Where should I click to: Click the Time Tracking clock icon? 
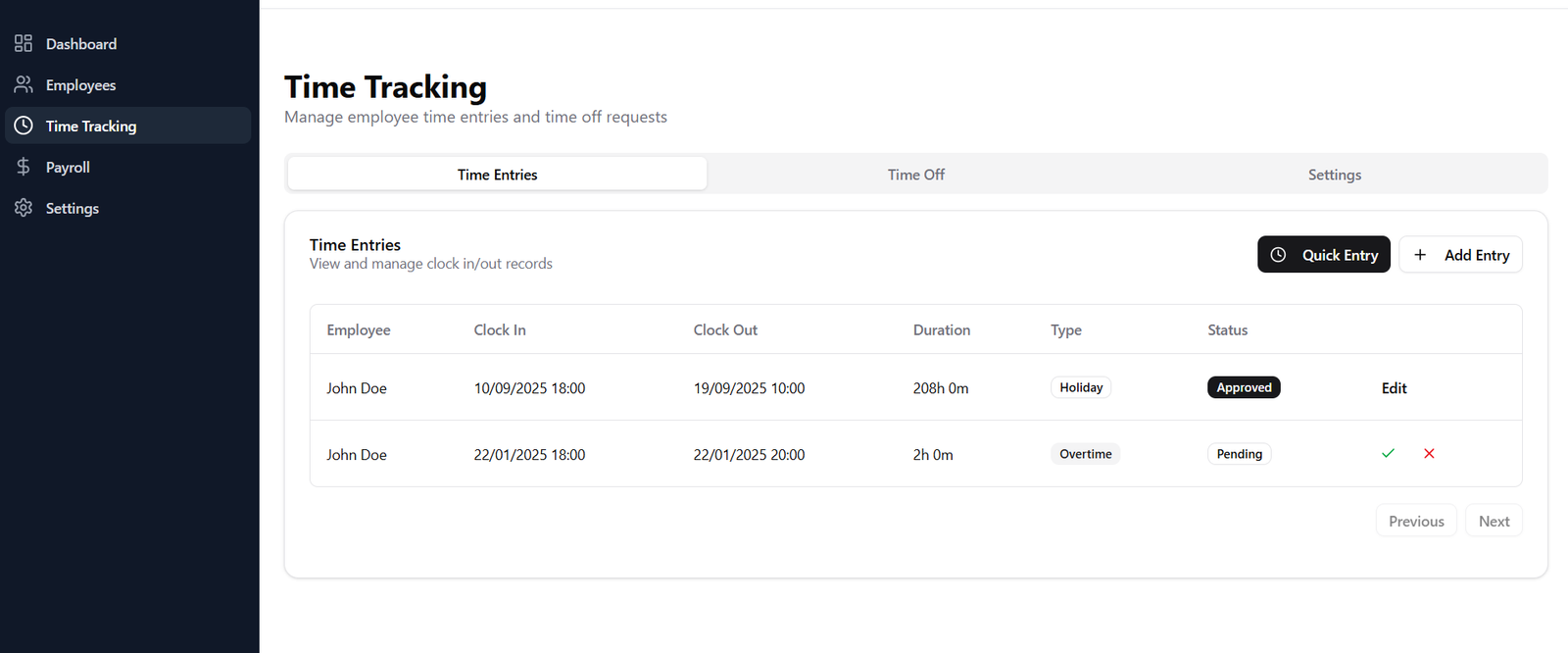[x=24, y=126]
